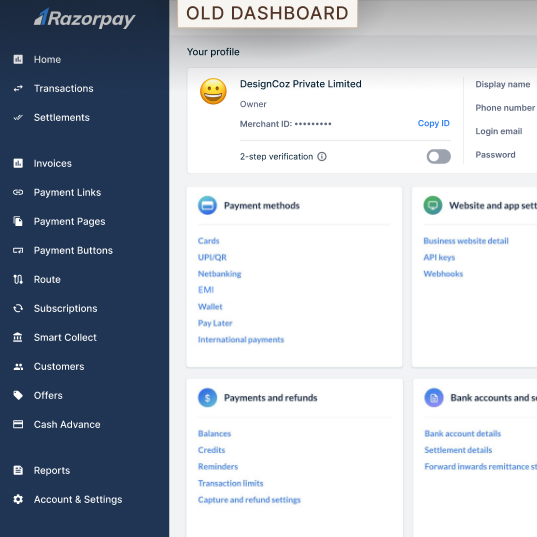Viewport: 537px width, 537px height.
Task: Click the Reports document icon
Action: [x=18, y=470]
